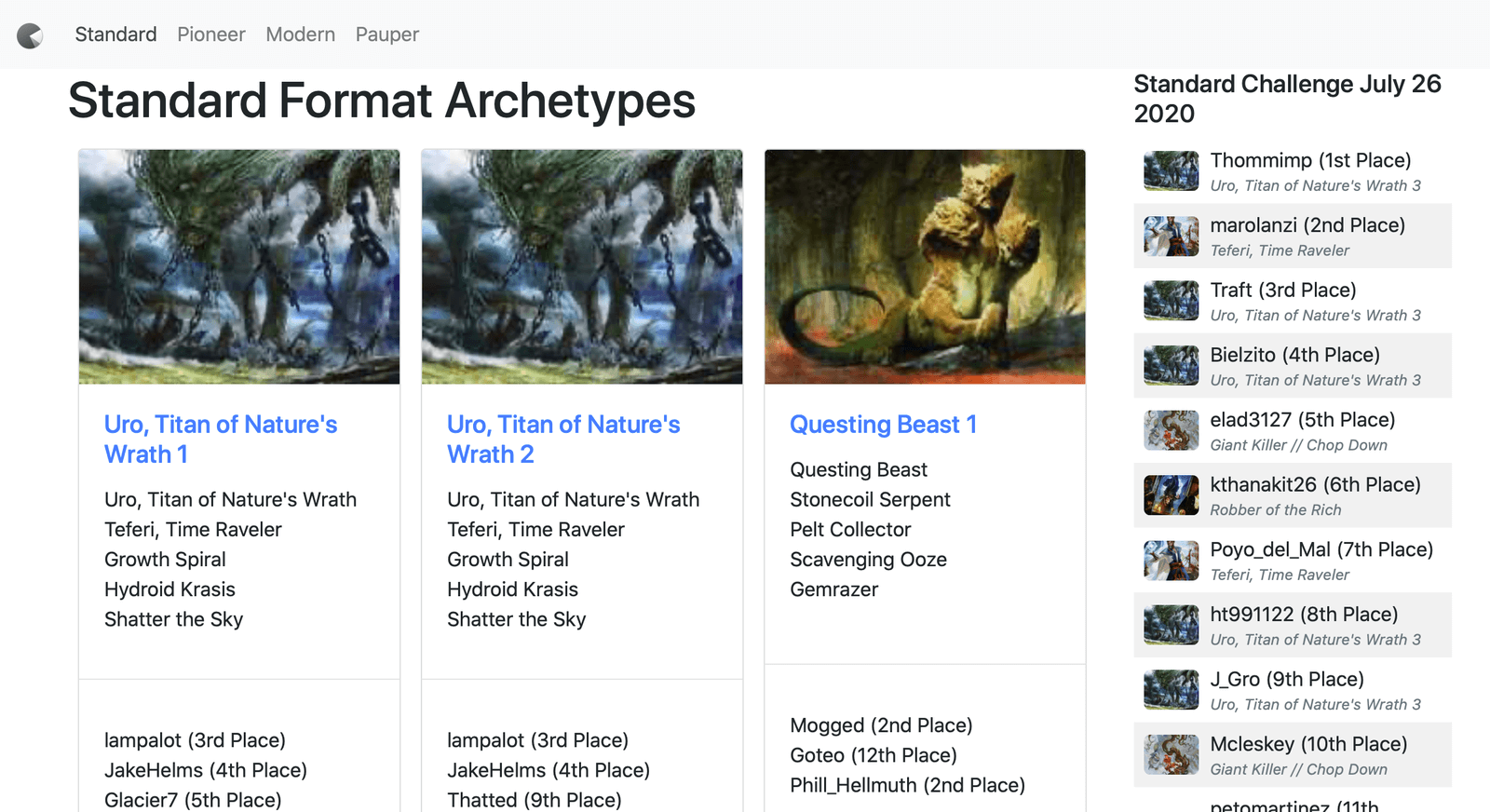This screenshot has height=812, width=1490.
Task: Open the Standard format tab
Action: (115, 34)
